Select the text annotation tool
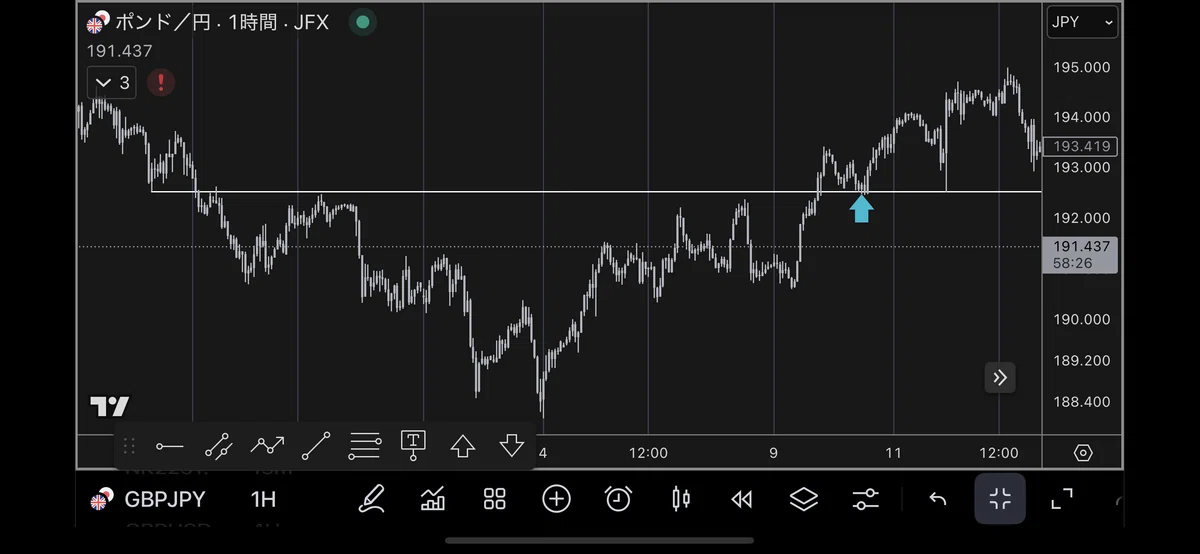The height and width of the screenshot is (554, 1200). click(413, 446)
